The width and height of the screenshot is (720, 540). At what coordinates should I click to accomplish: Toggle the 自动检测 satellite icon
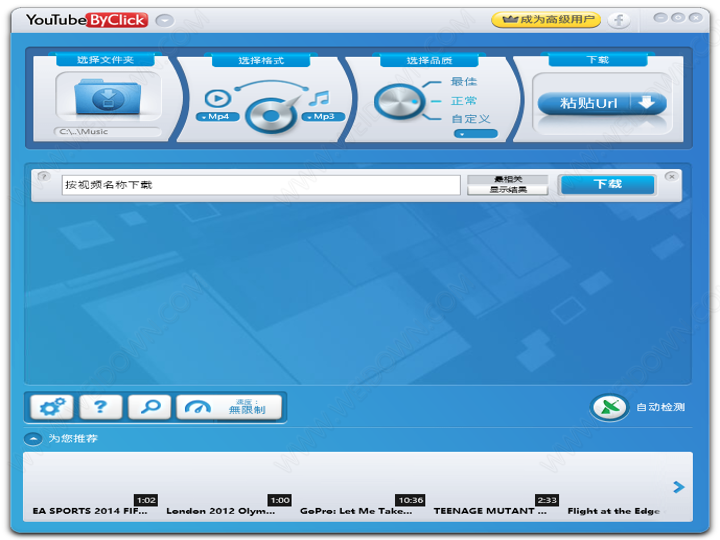coord(609,407)
